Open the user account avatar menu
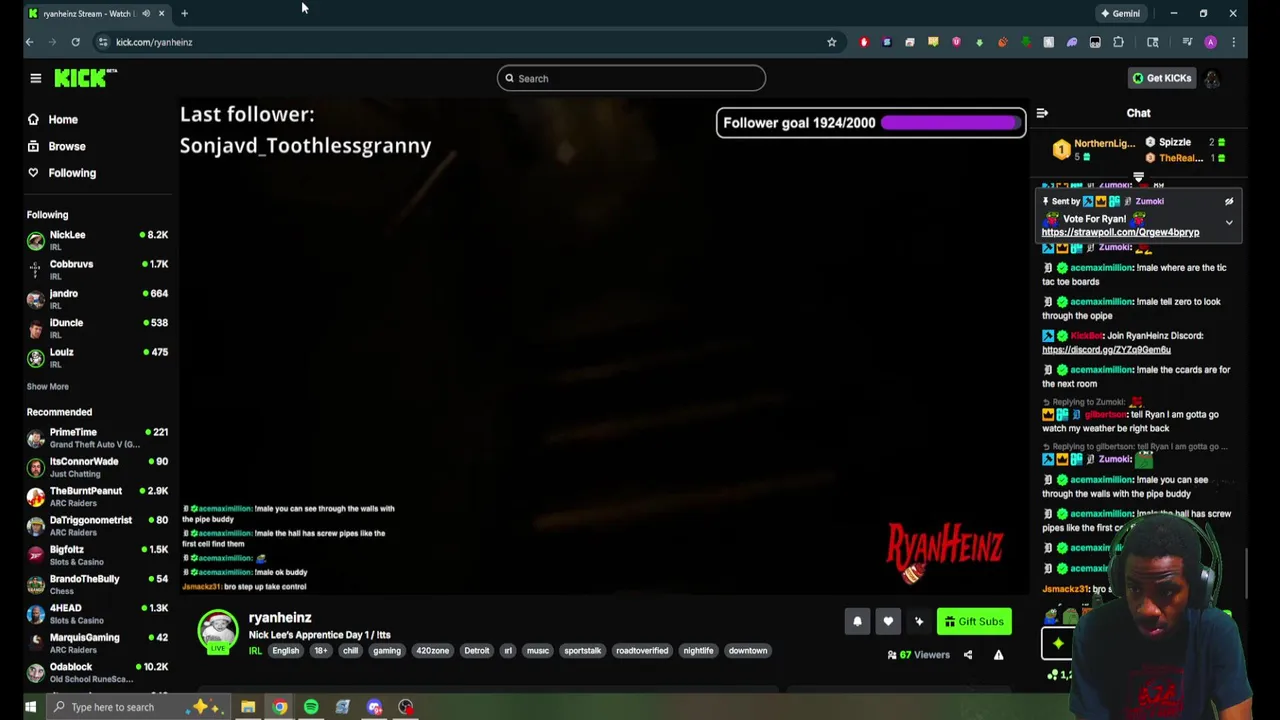The height and width of the screenshot is (720, 1280). [x=1212, y=78]
